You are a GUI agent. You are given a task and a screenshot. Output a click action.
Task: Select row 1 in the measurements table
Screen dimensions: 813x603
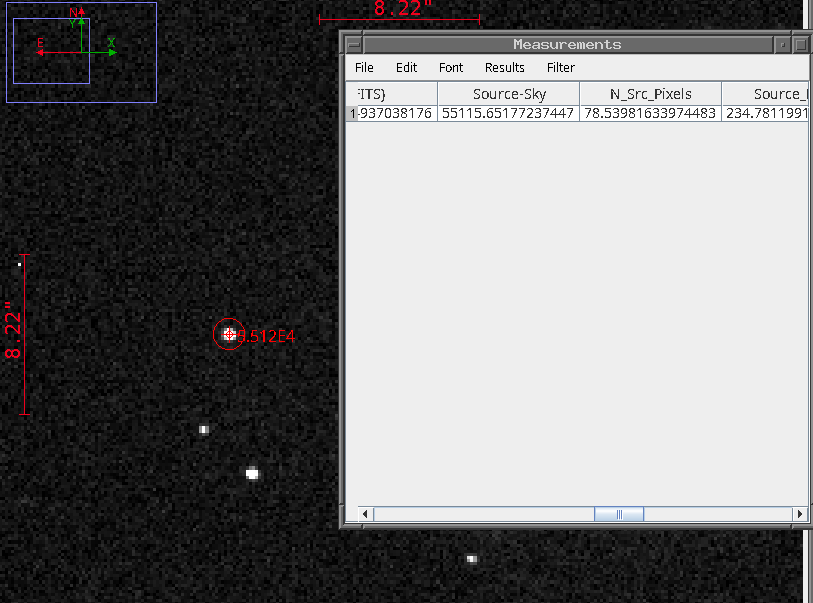pyautogui.click(x=351, y=114)
